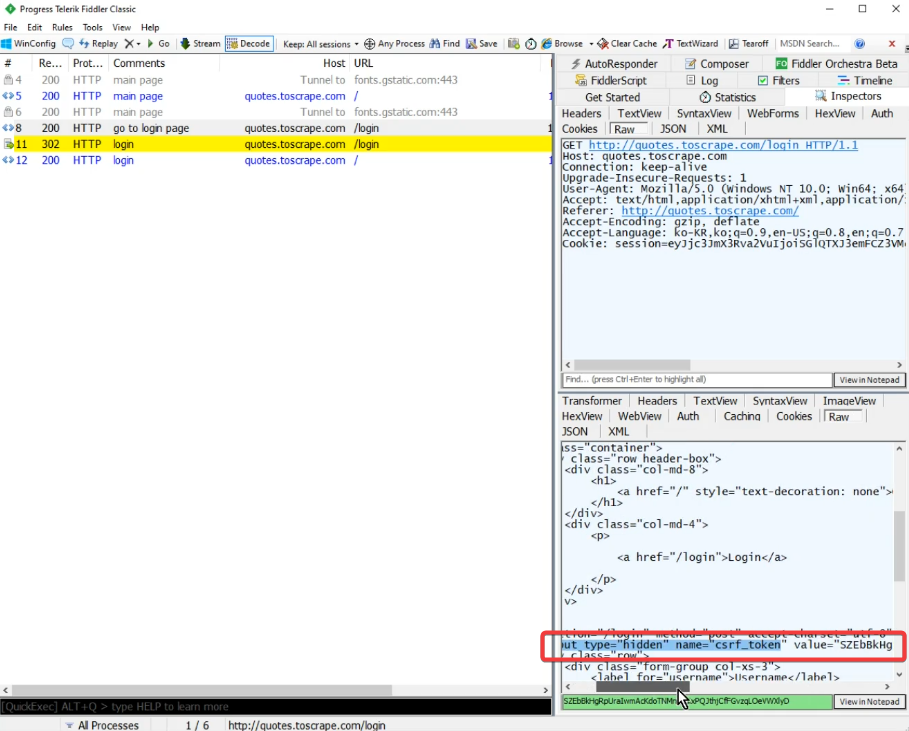Click the MSDN Search box
This screenshot has height=731, width=909.
pos(811,43)
